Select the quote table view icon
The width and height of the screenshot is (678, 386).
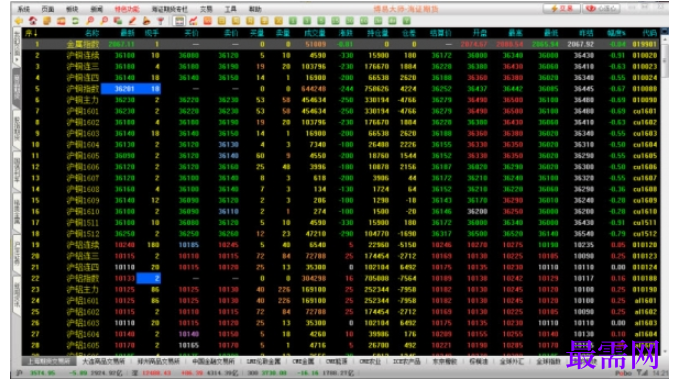tap(179, 21)
